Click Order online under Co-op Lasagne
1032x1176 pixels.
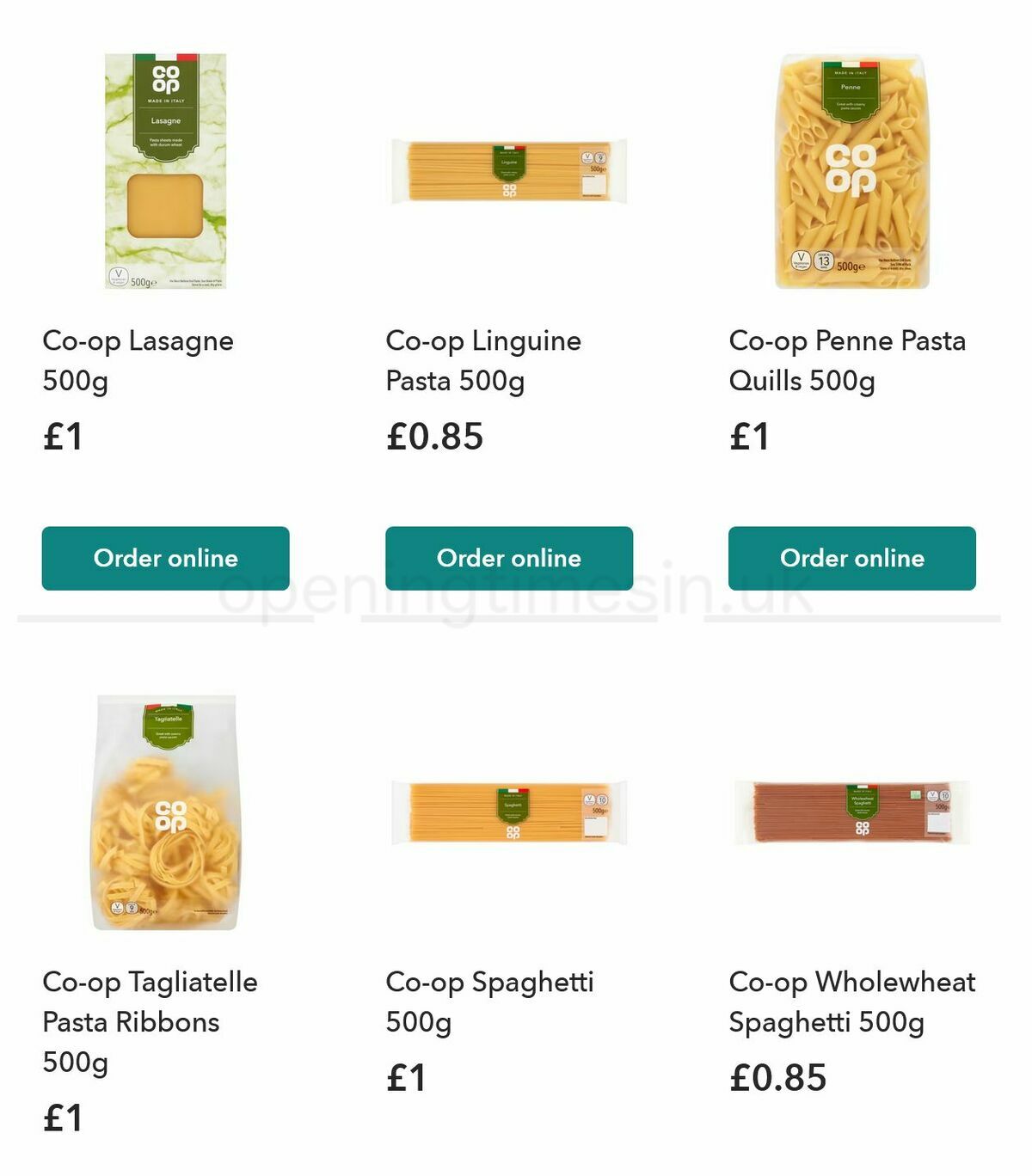point(168,558)
